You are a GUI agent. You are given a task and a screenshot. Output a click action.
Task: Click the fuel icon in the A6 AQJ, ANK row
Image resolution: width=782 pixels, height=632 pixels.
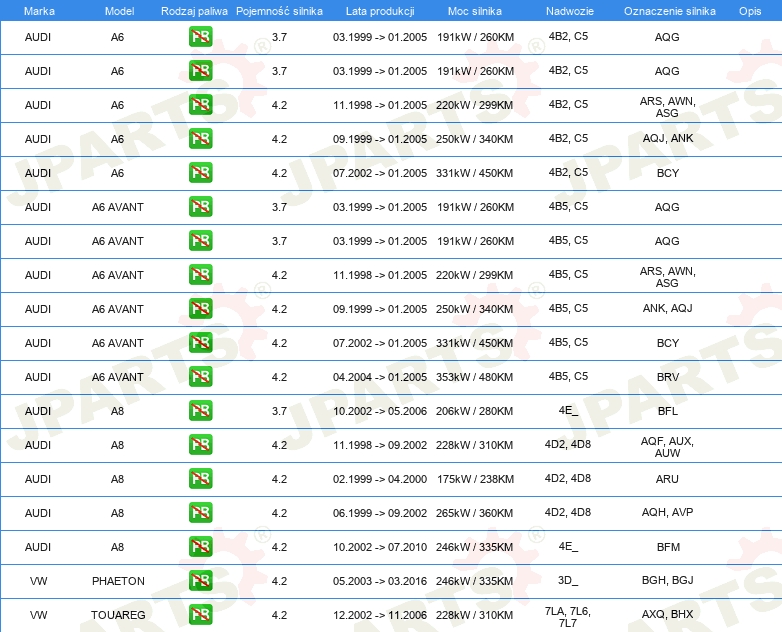click(x=200, y=139)
